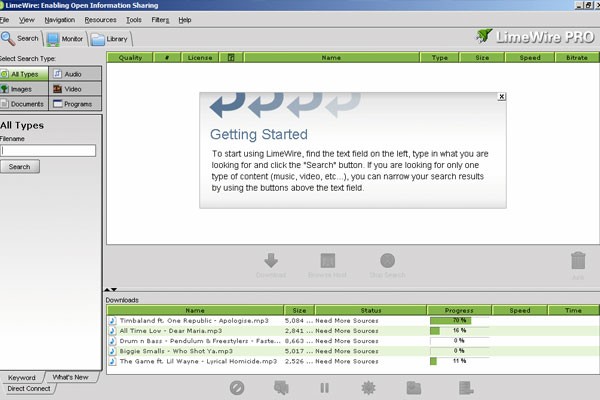Select The Game ft. Lil Wayne download row
The width and height of the screenshot is (600, 400).
pyautogui.click(x=353, y=361)
